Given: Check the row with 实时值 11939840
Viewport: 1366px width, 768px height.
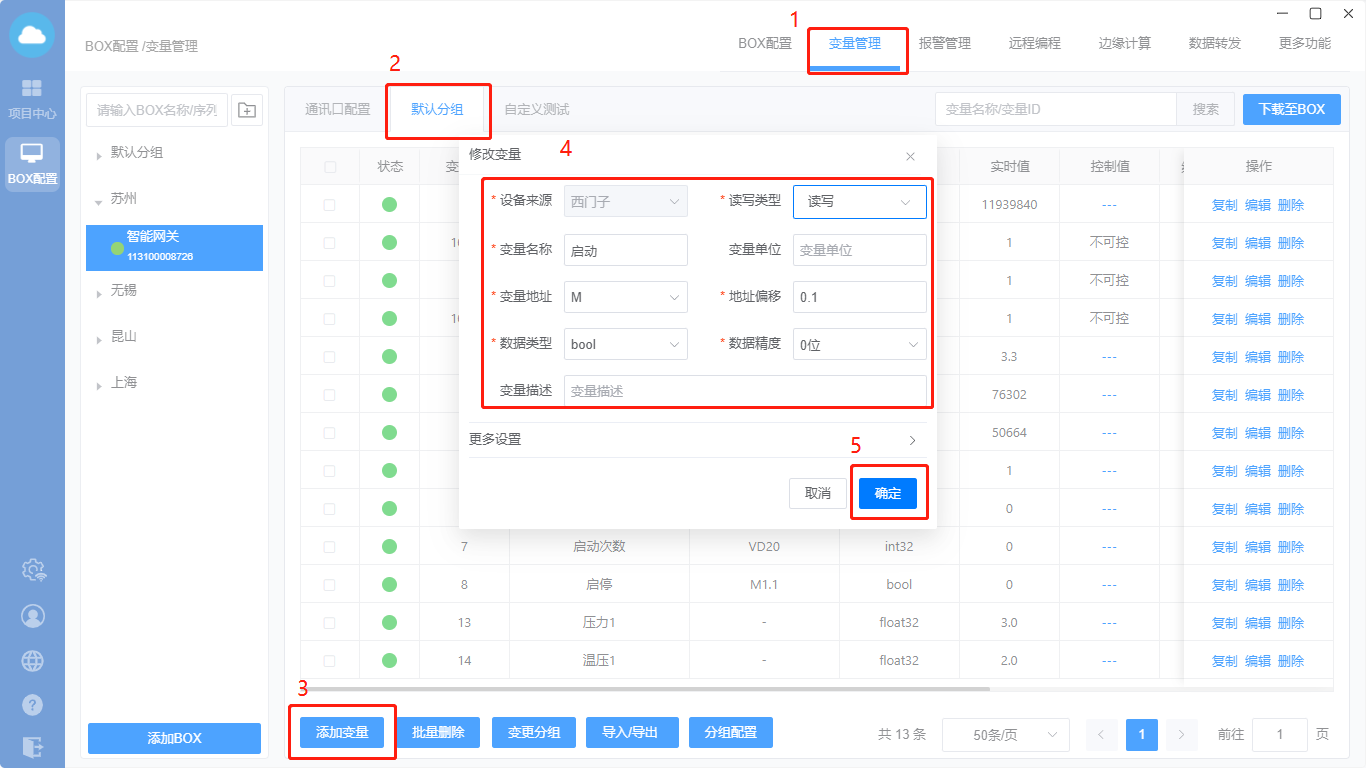Looking at the screenshot, I should tap(330, 205).
